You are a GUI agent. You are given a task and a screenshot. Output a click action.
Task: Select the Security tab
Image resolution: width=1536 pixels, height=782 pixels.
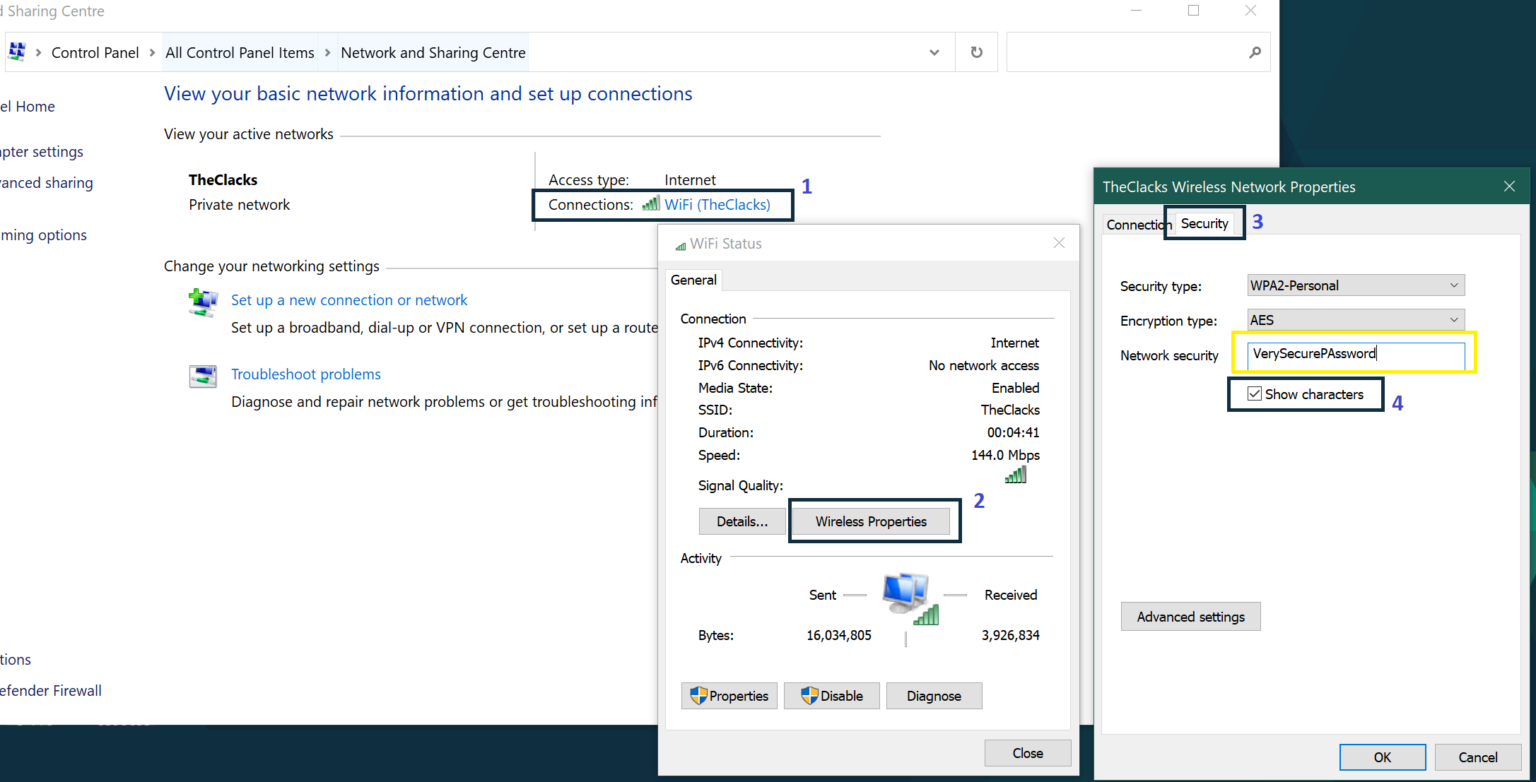pos(1204,223)
